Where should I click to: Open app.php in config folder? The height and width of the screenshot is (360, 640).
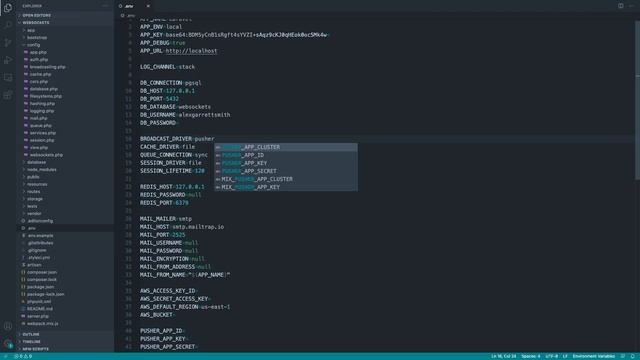[x=65, y=52]
